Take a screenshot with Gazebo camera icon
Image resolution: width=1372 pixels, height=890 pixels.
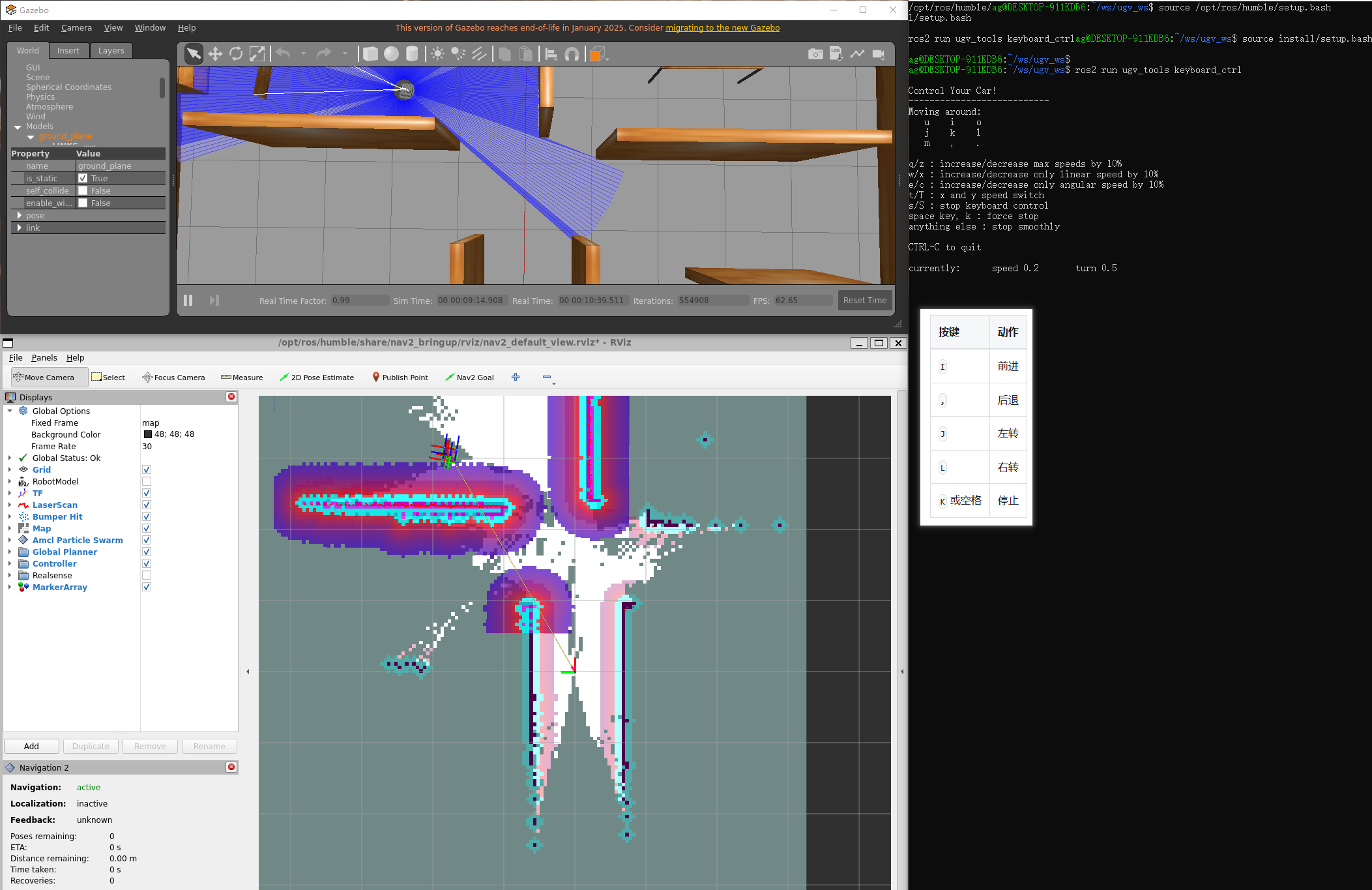coord(815,54)
